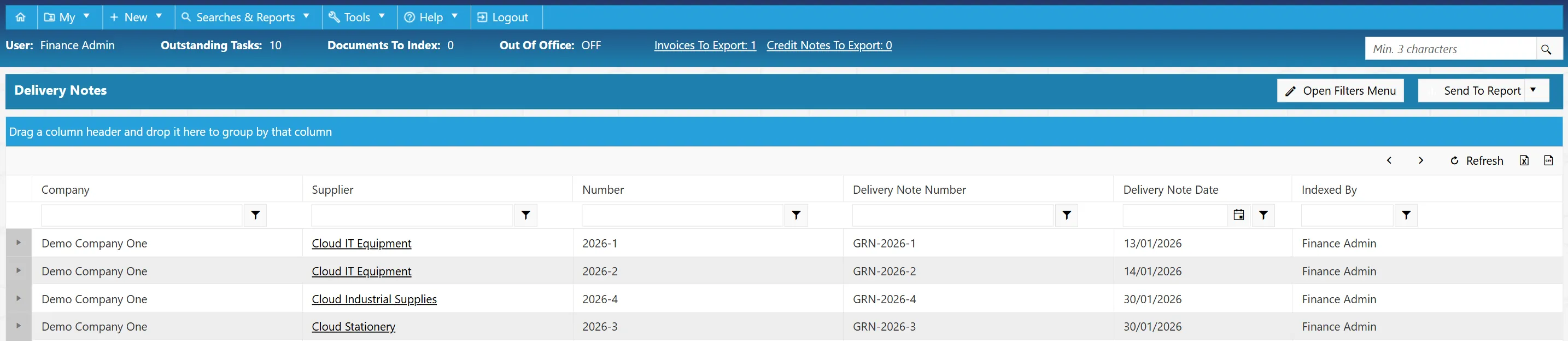Click Delivery Note Date filter field

(x=1175, y=215)
